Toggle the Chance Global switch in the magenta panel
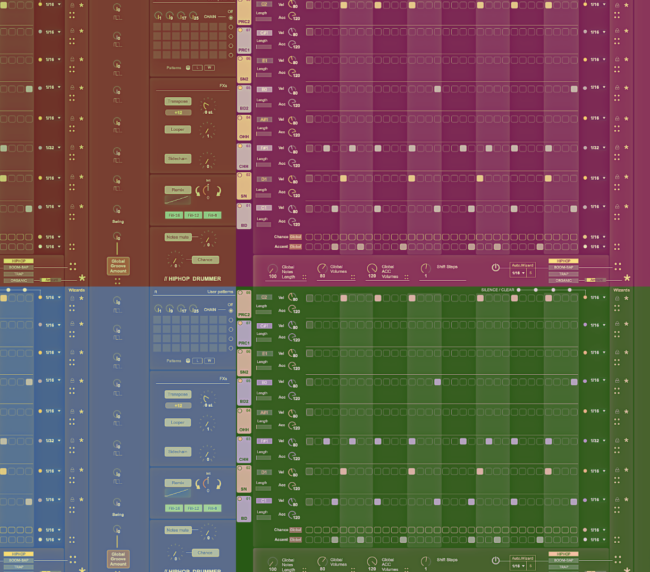Screen dimensions: 650x572 (x=296, y=237)
